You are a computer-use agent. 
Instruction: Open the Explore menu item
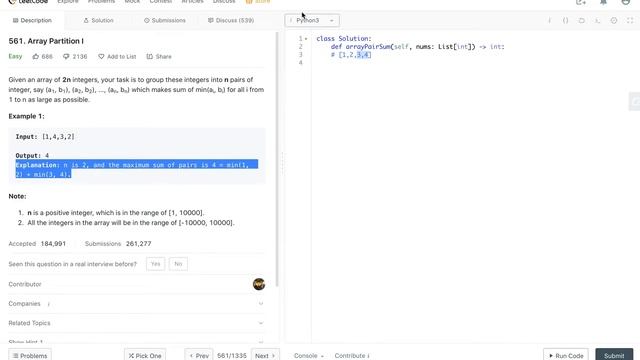(x=68, y=2)
